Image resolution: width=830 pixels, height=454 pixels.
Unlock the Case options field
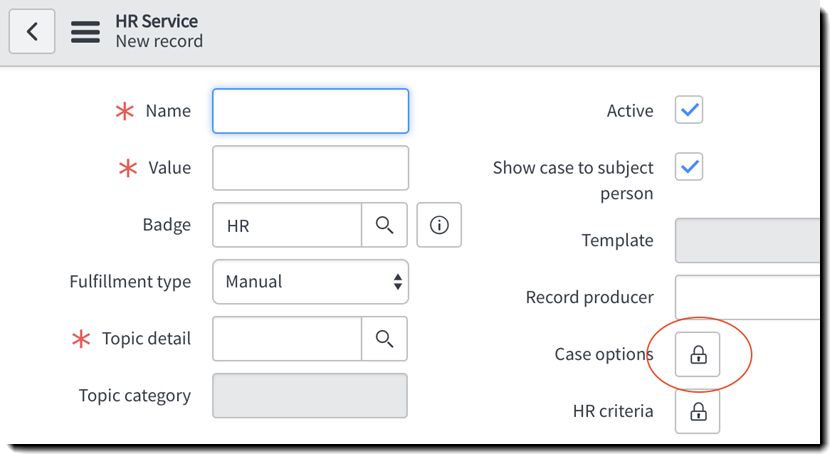tap(697, 354)
